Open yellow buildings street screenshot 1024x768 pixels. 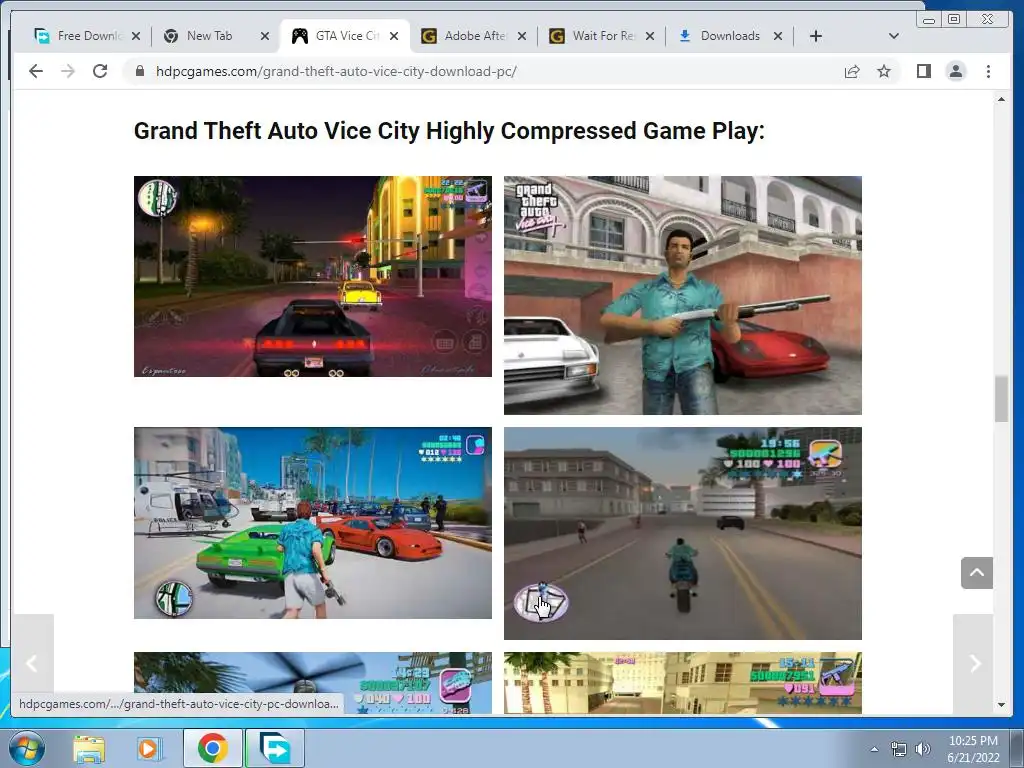click(x=682, y=682)
